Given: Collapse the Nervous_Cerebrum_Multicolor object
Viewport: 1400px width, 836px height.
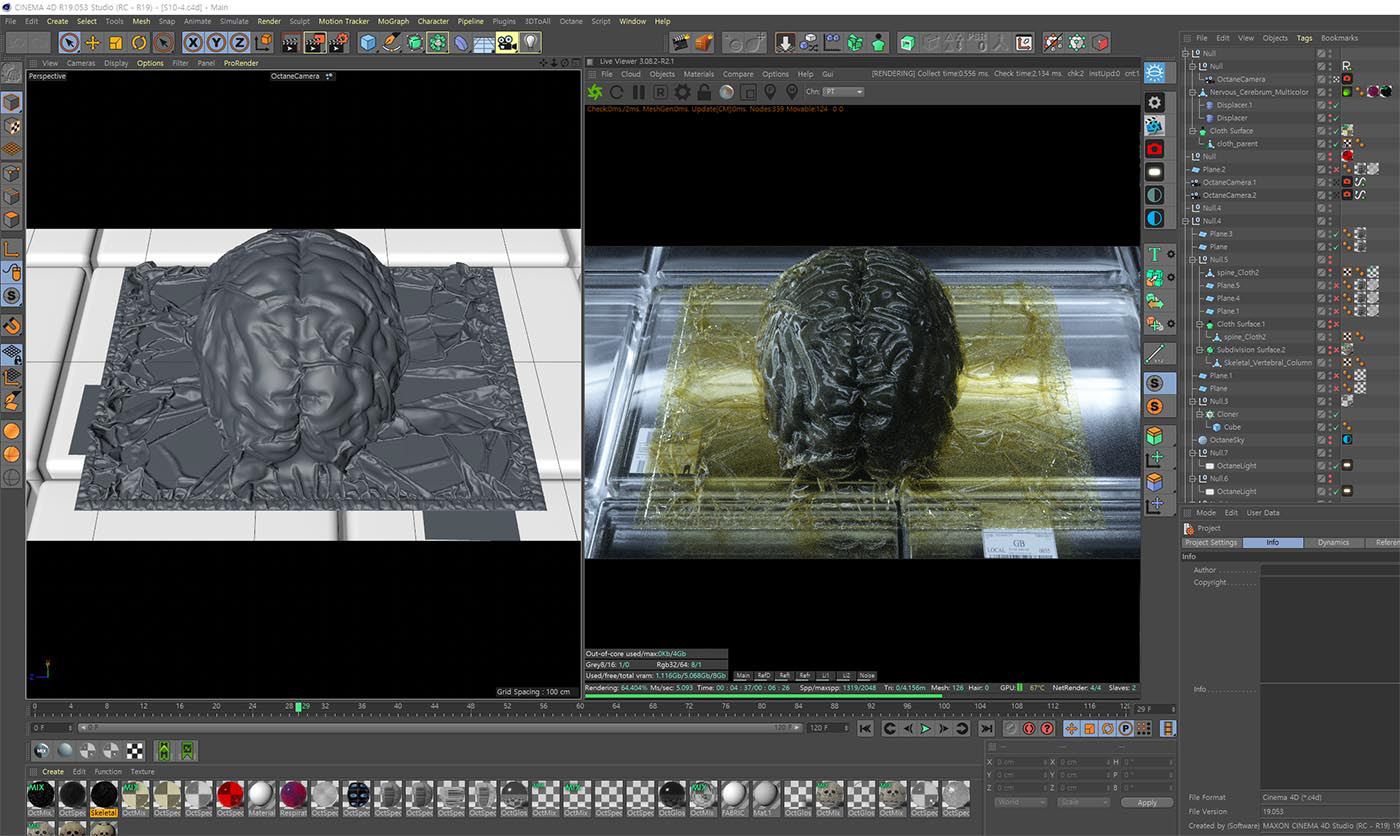Looking at the screenshot, I should 1191,92.
